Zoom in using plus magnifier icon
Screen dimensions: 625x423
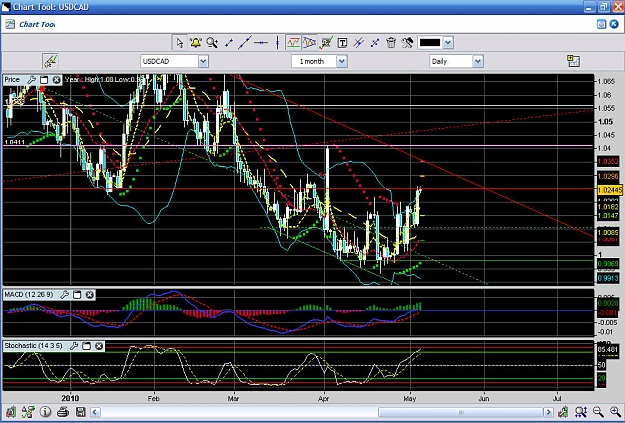coord(616,412)
